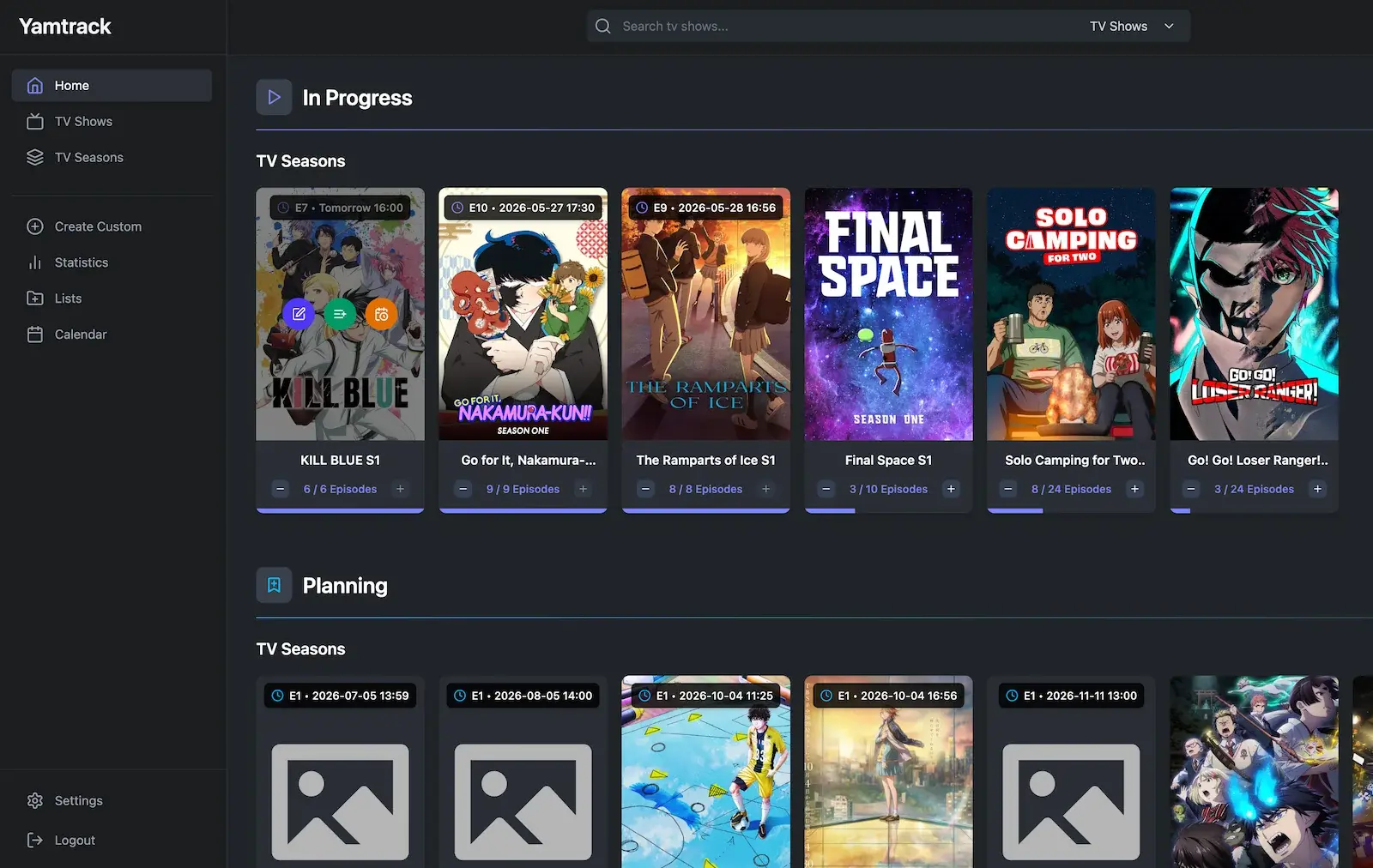Image resolution: width=1373 pixels, height=868 pixels.
Task: Increase KILL BLUE S1 episode count
Action: coord(400,489)
